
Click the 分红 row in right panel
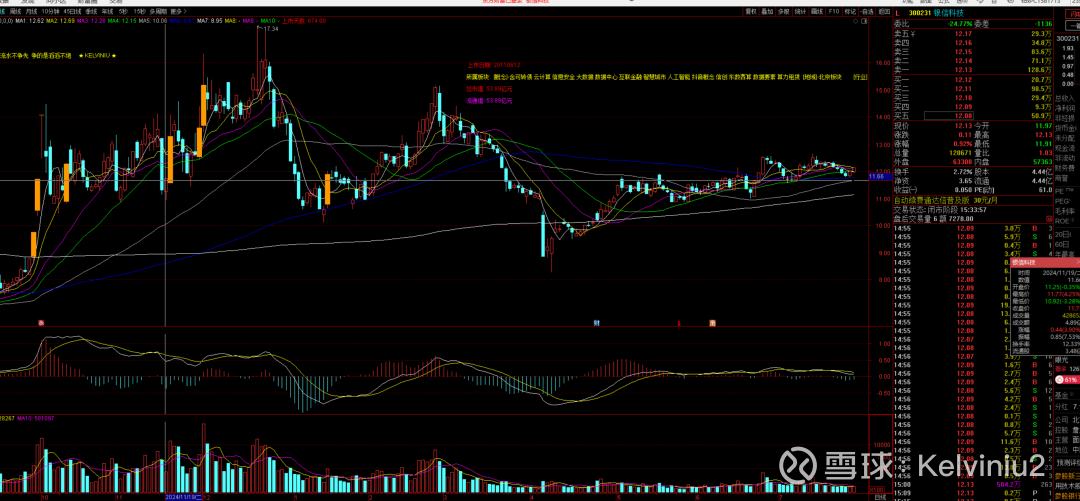[1067, 407]
